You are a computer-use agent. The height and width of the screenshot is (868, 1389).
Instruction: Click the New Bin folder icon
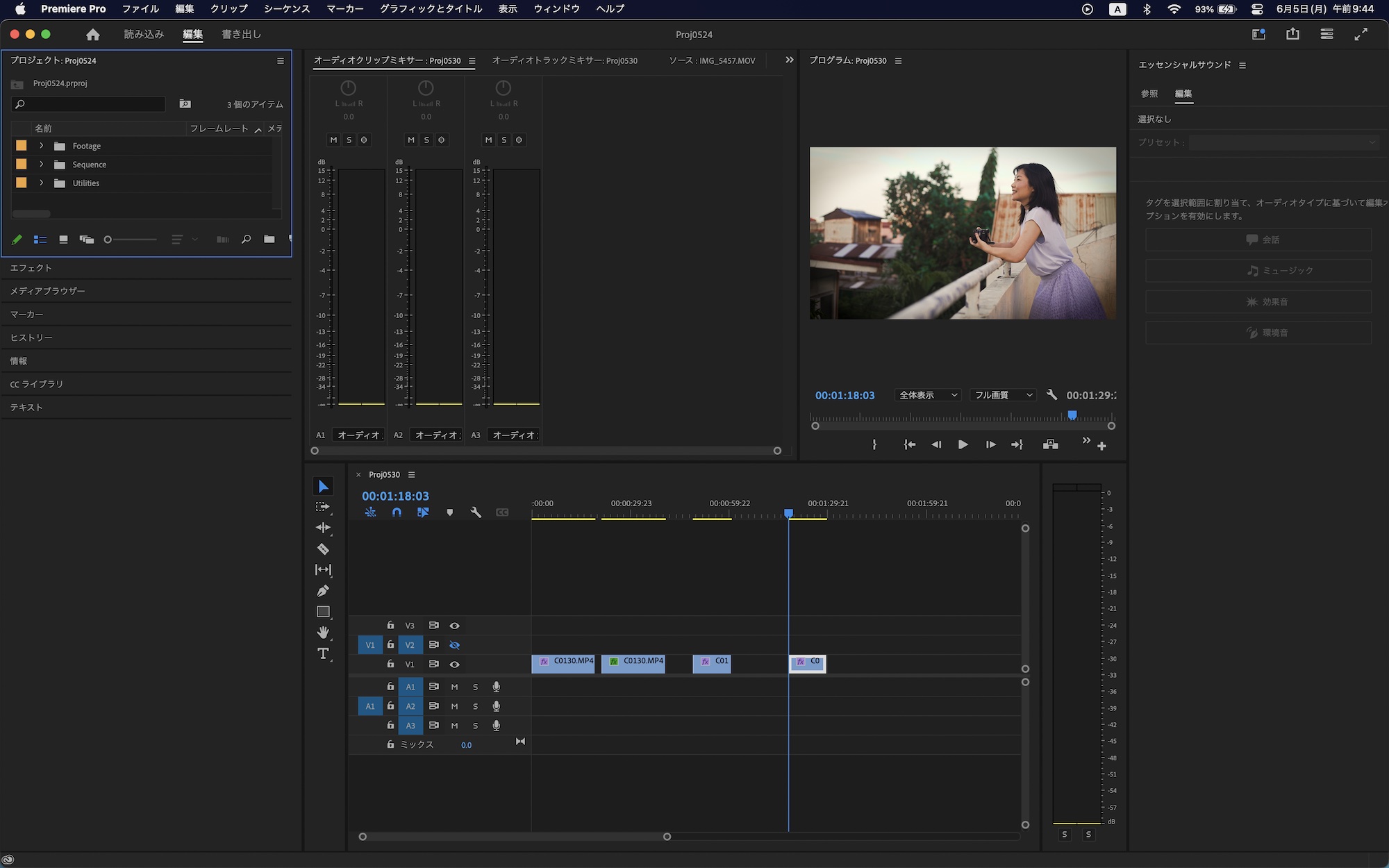(269, 240)
